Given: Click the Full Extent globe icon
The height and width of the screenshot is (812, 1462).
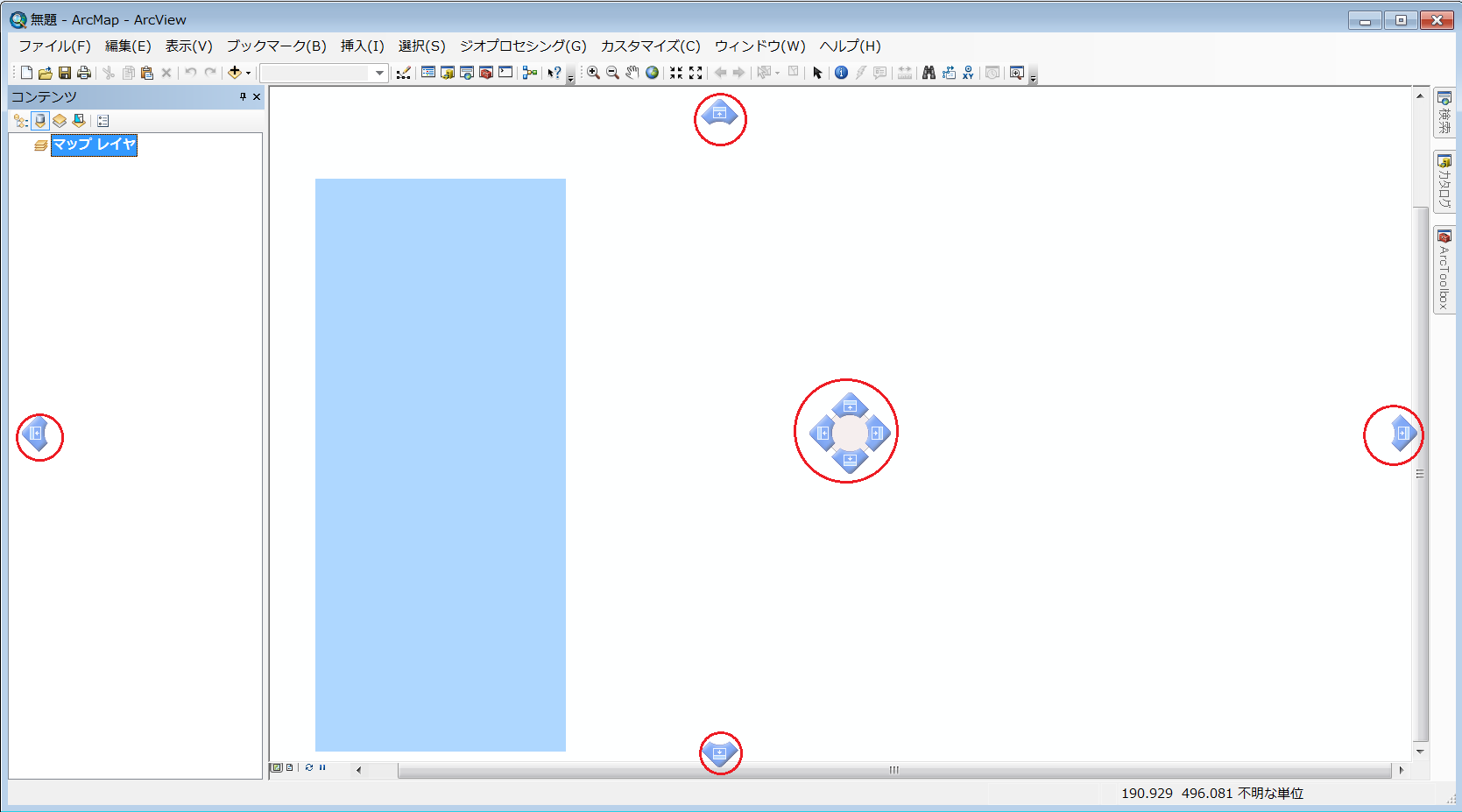Looking at the screenshot, I should tap(652, 73).
